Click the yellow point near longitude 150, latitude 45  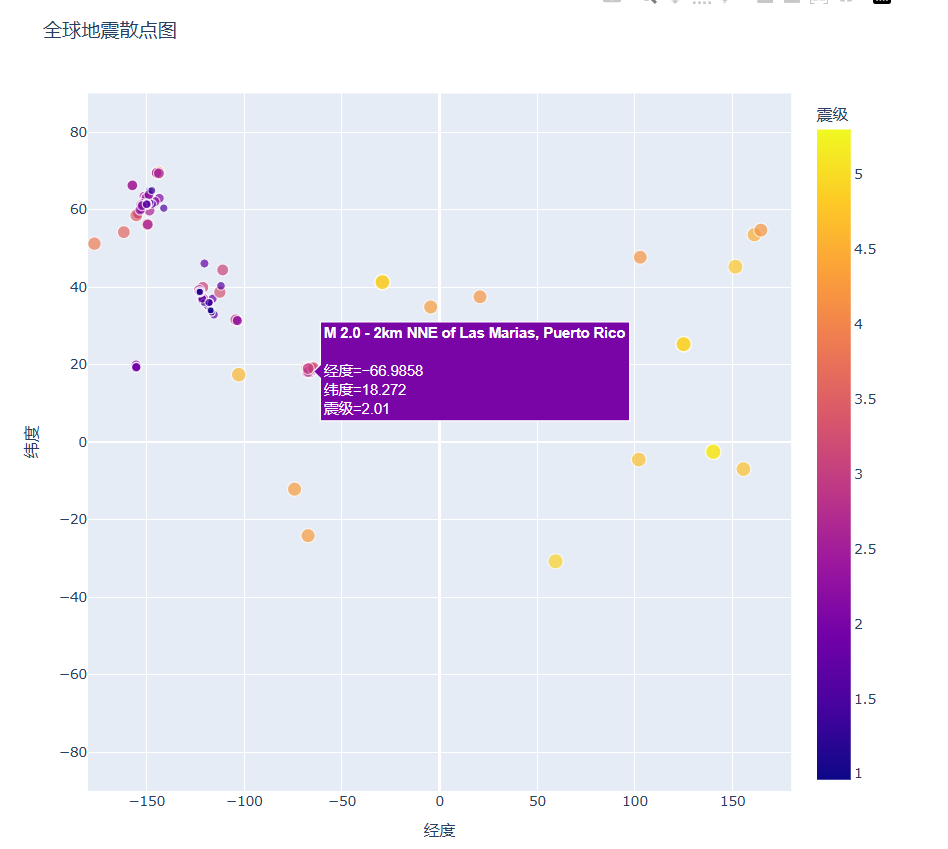[735, 267]
